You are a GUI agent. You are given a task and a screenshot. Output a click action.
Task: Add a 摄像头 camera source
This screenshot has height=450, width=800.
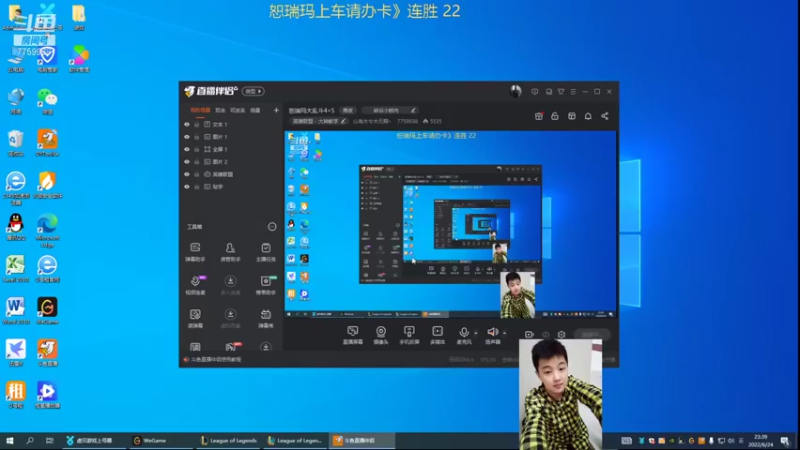click(x=381, y=335)
